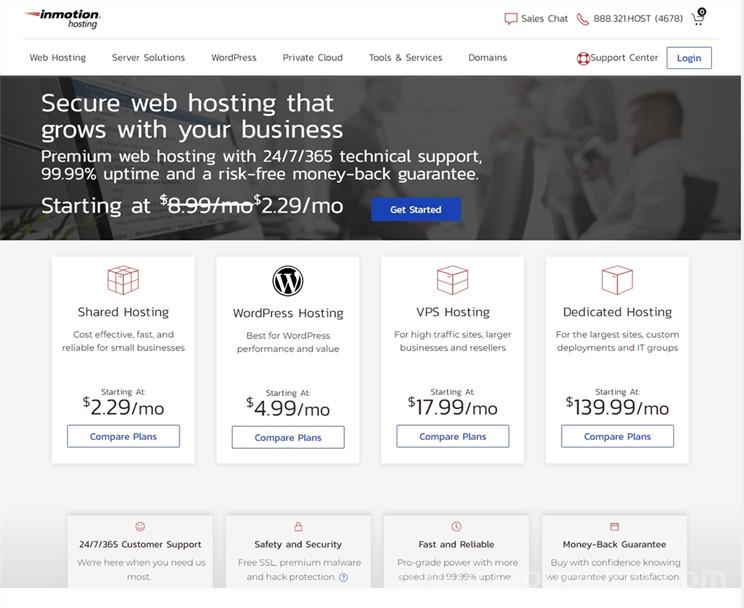
Task: Click the 'Secure web hosting that grows' headline
Action: tap(192, 116)
